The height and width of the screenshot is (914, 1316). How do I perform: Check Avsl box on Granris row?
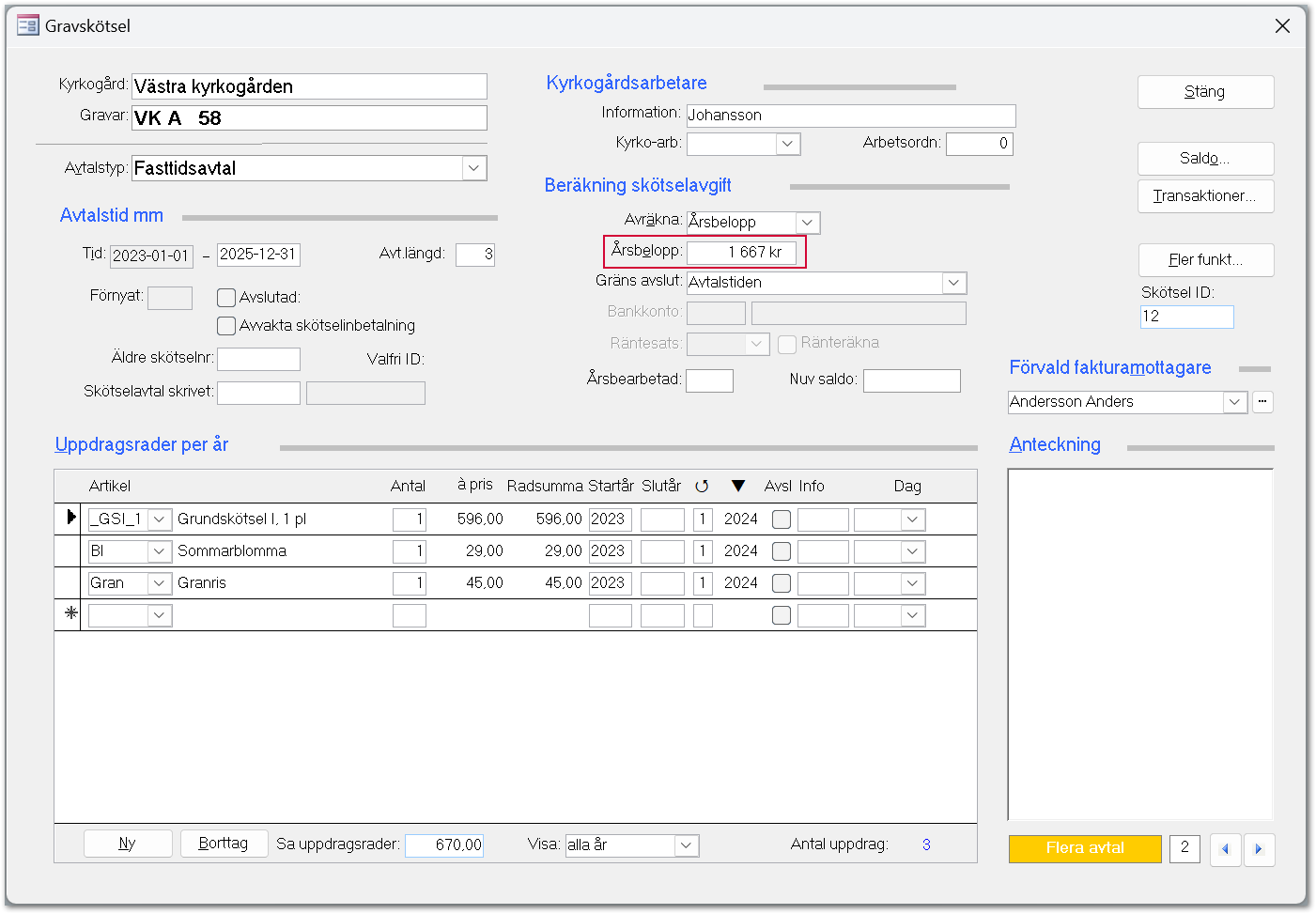781,583
